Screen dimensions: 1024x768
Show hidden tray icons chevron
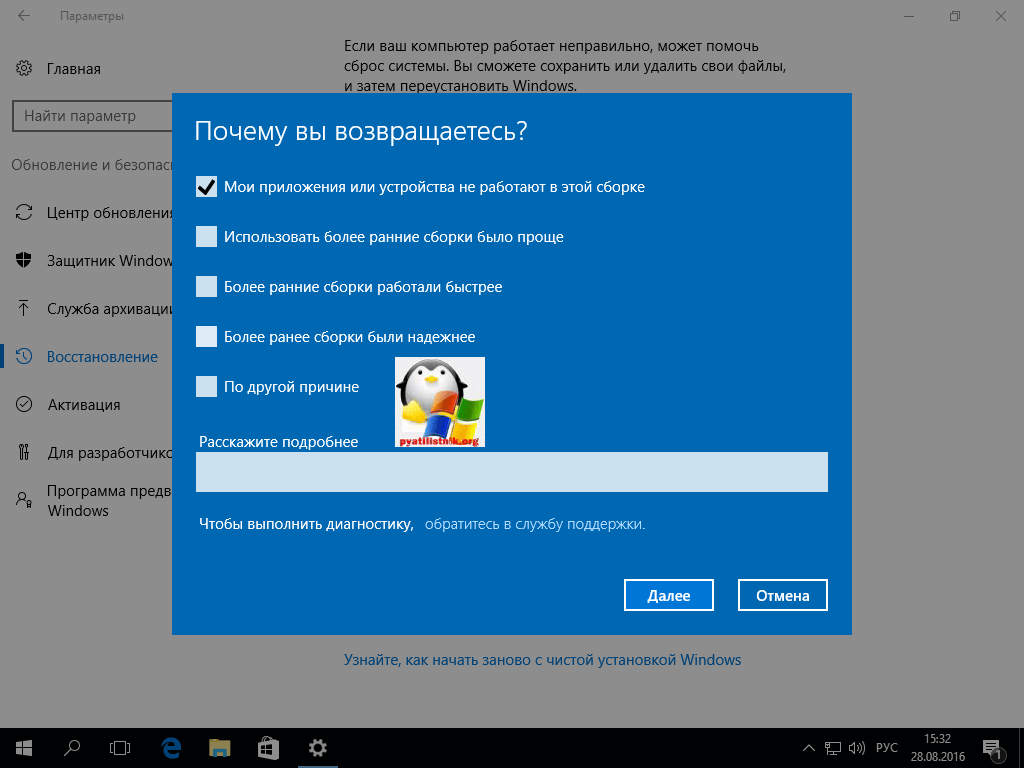[x=808, y=748]
